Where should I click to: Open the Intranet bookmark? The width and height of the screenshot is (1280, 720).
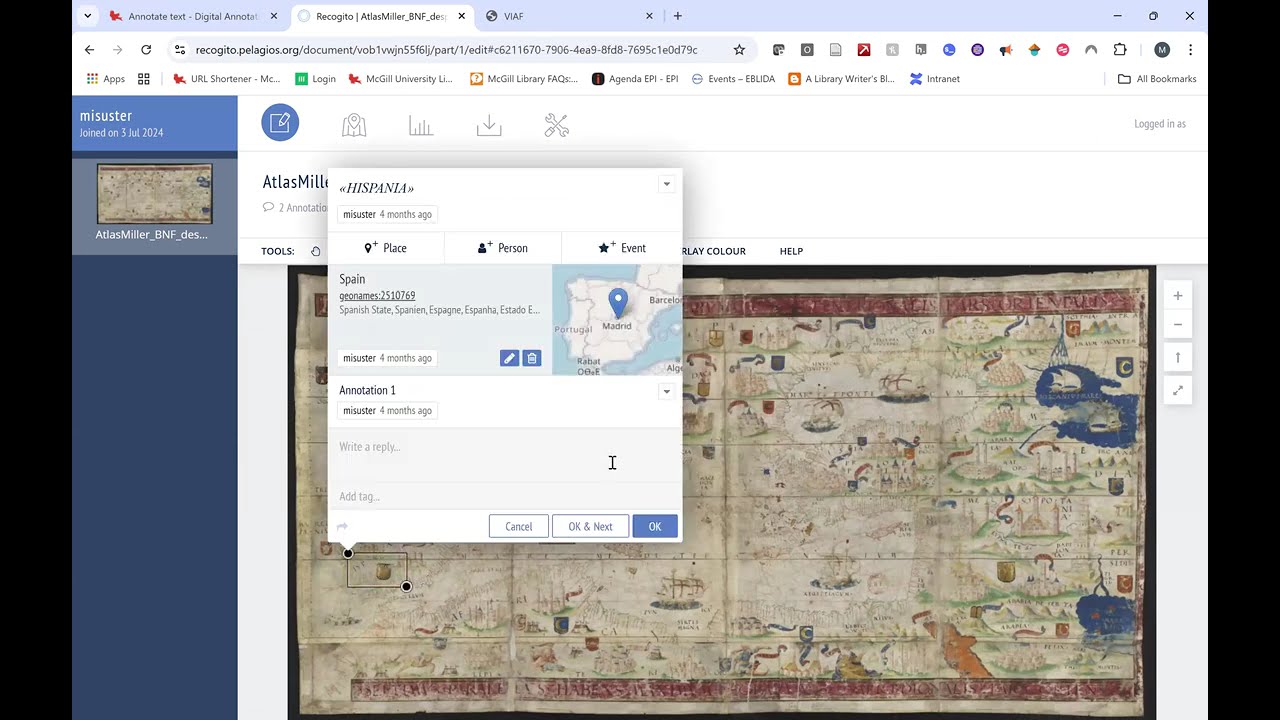[935, 79]
